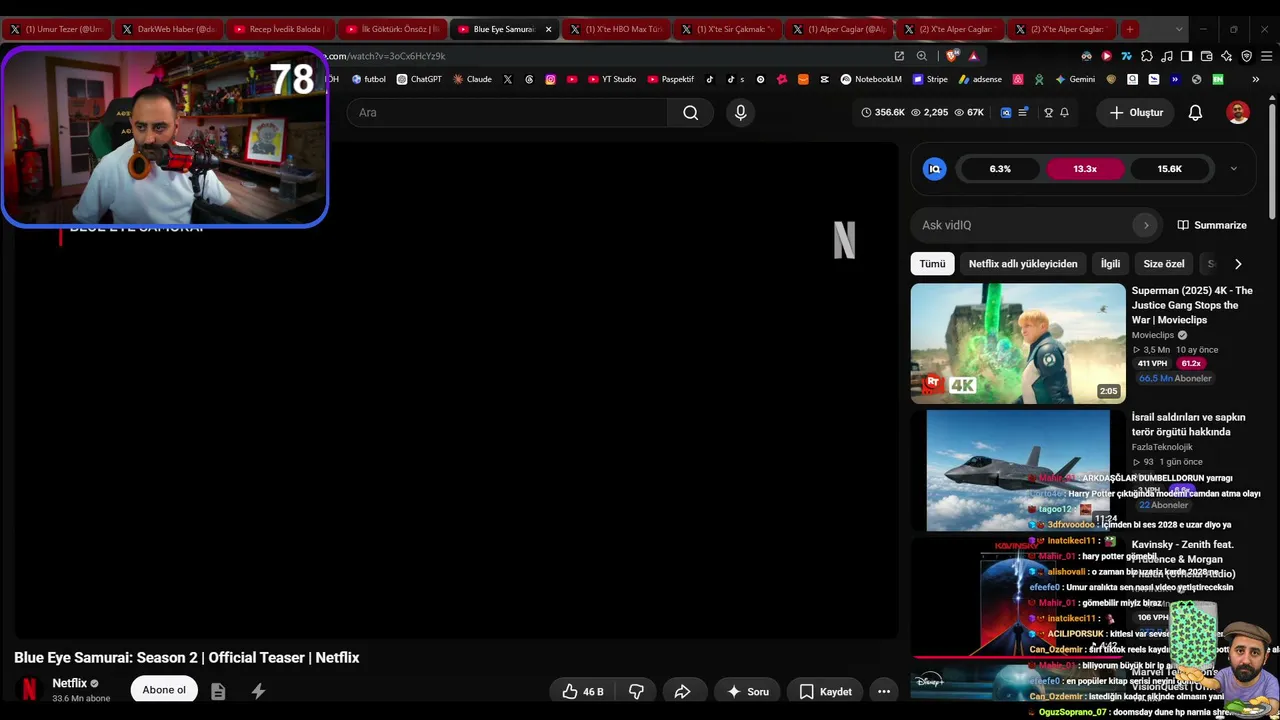Image resolution: width=1280 pixels, height=720 pixels.
Task: Click the Movieclips channel name
Action: tap(1153, 335)
